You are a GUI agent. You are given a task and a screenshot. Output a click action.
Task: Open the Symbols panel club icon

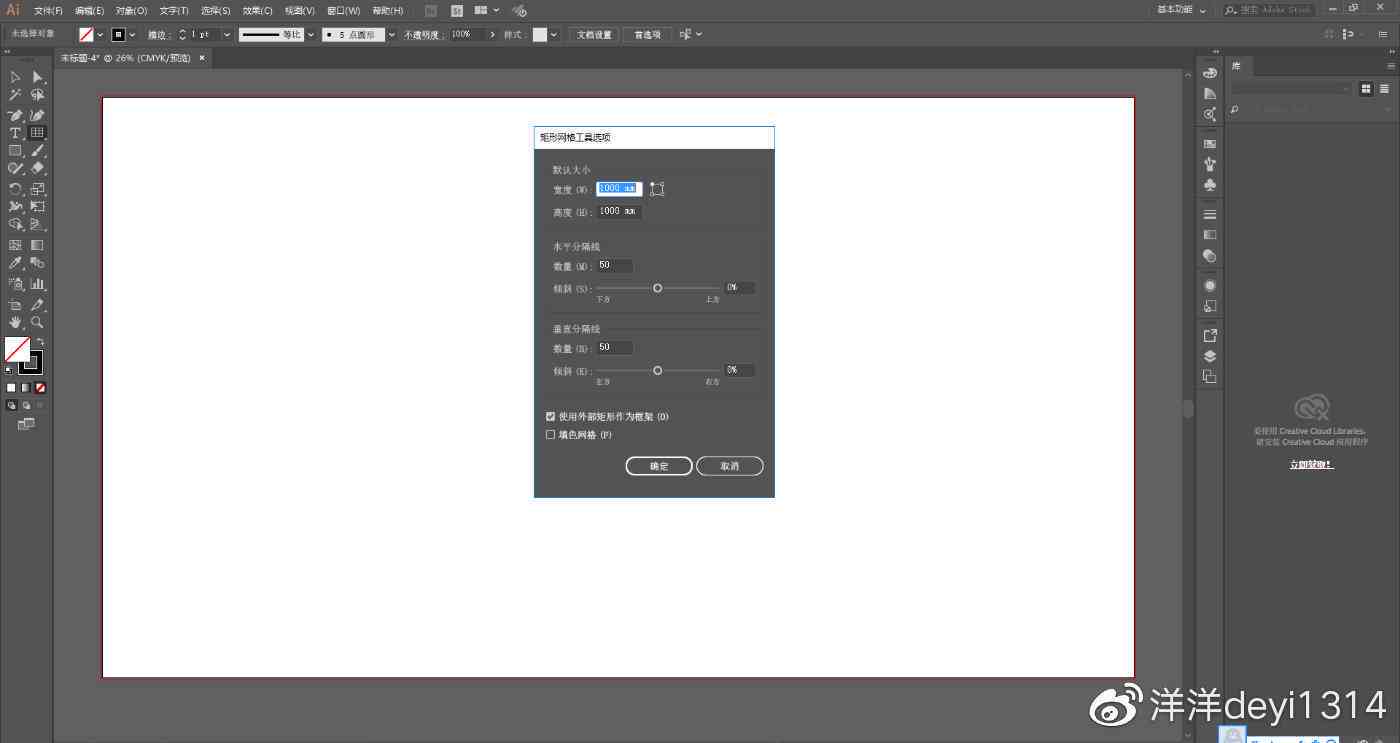(x=1210, y=185)
